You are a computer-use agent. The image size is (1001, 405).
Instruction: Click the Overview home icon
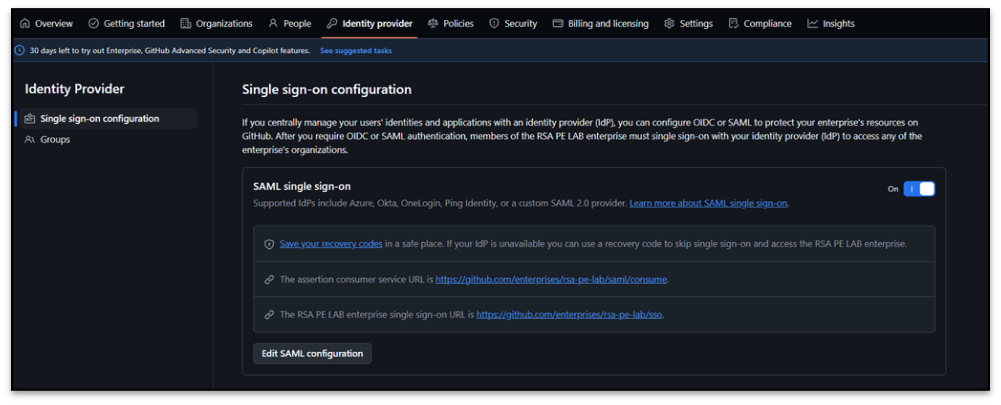pos(25,24)
